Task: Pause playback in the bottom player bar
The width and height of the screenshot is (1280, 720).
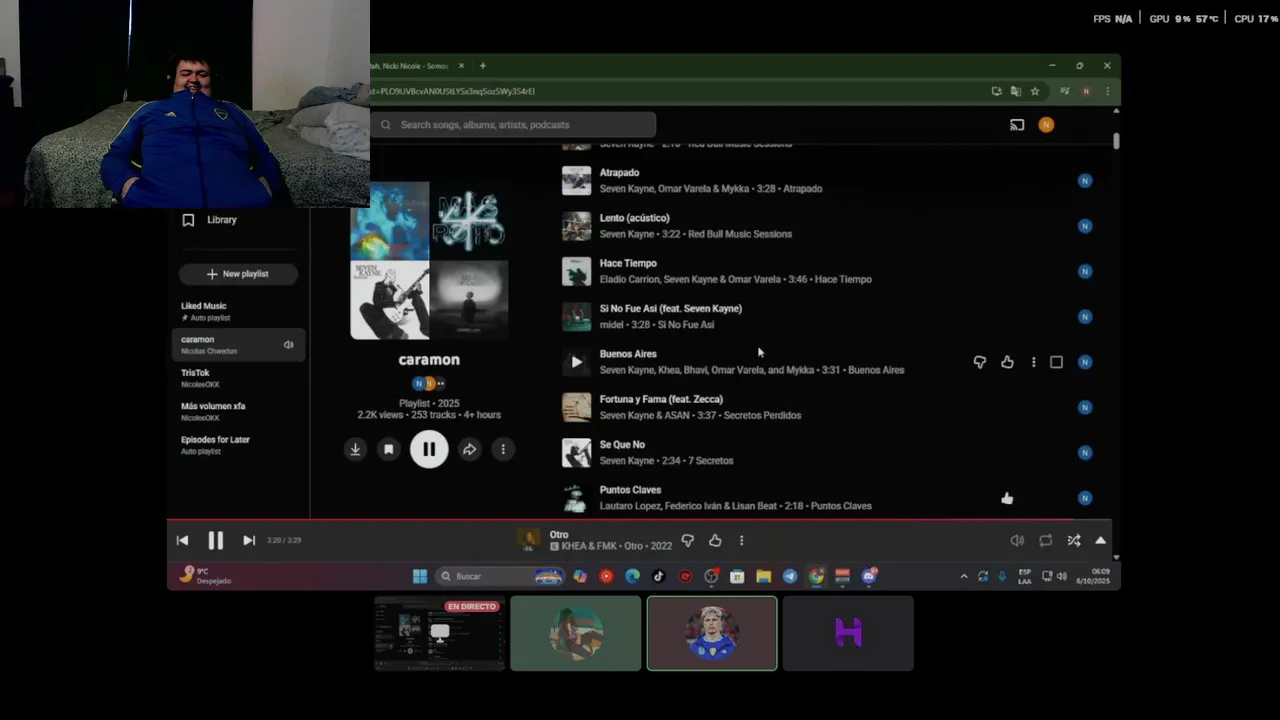Action: click(x=215, y=540)
